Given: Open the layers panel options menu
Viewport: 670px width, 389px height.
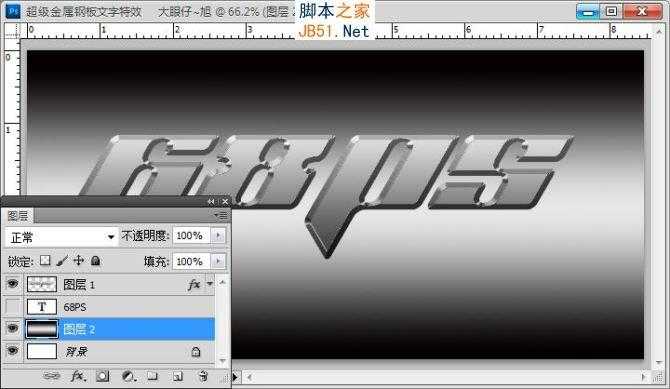Looking at the screenshot, I should (x=221, y=215).
